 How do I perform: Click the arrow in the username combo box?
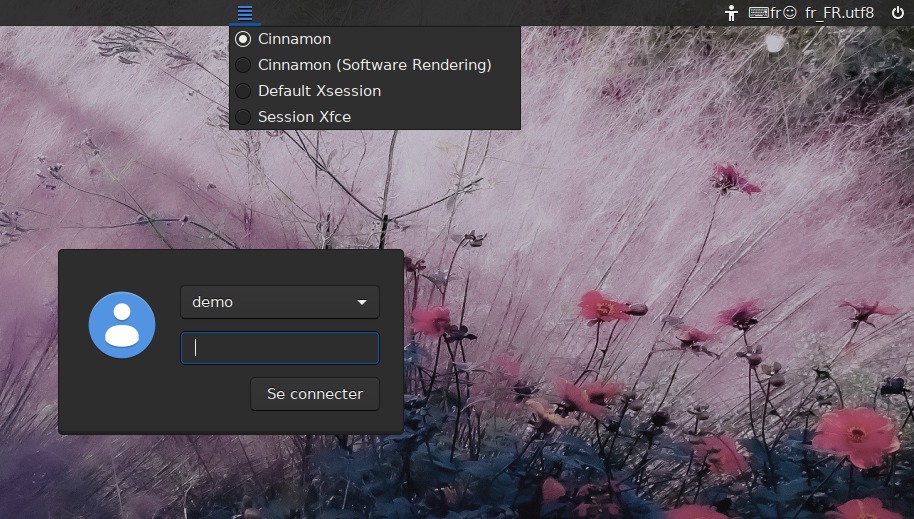[362, 302]
